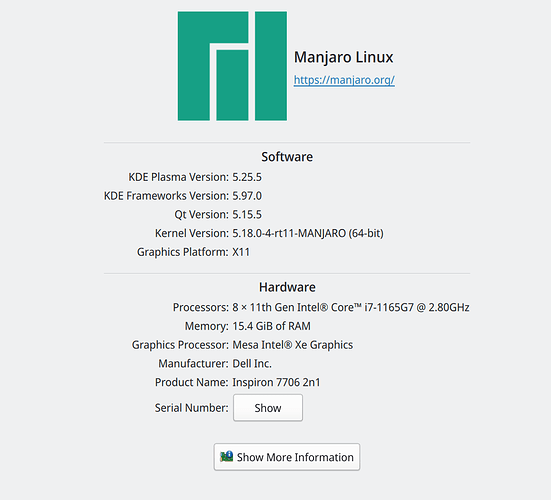Select KDE Frameworks Version value 5.97.0

(x=247, y=196)
